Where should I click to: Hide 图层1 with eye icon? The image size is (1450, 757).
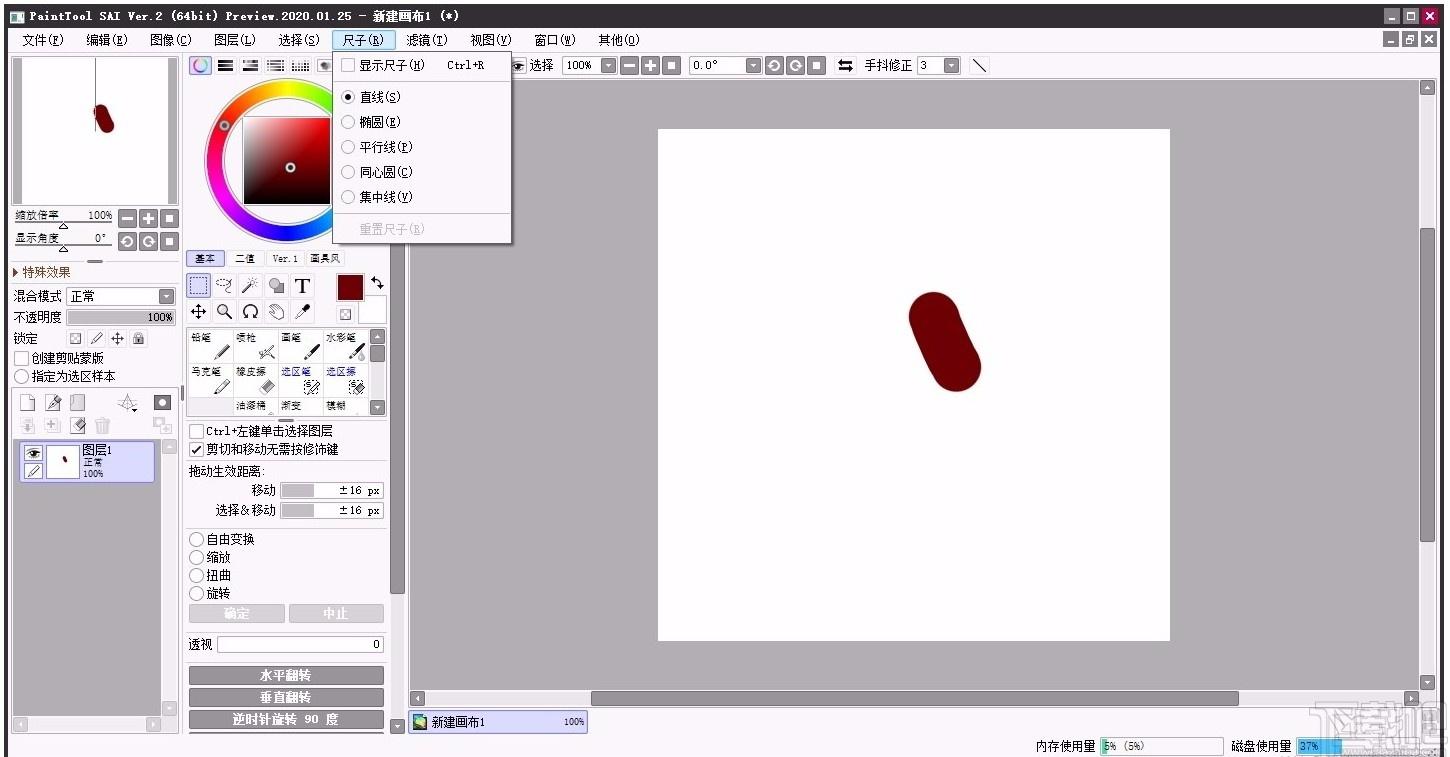point(33,453)
